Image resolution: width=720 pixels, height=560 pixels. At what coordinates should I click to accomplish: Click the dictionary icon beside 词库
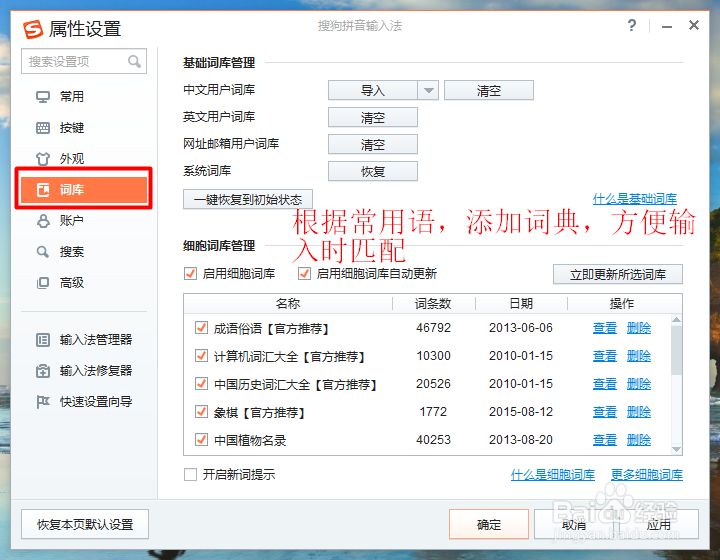[x=43, y=190]
